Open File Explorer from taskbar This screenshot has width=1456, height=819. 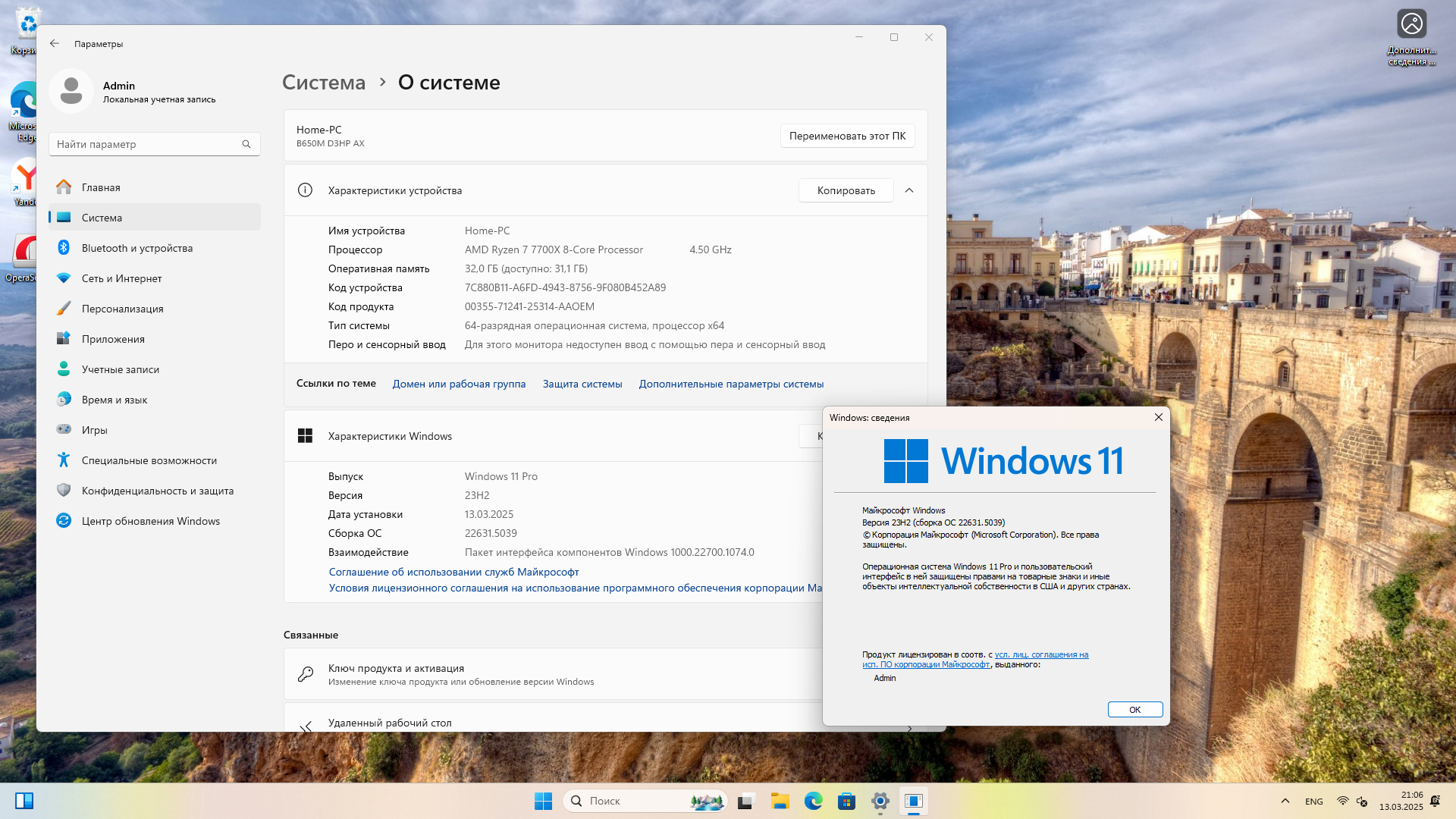tap(780, 801)
